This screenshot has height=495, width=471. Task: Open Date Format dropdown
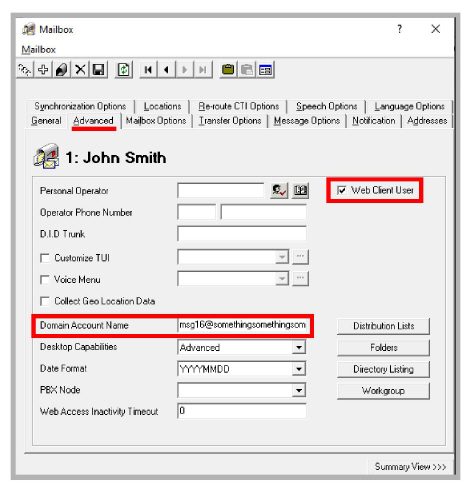click(x=299, y=369)
